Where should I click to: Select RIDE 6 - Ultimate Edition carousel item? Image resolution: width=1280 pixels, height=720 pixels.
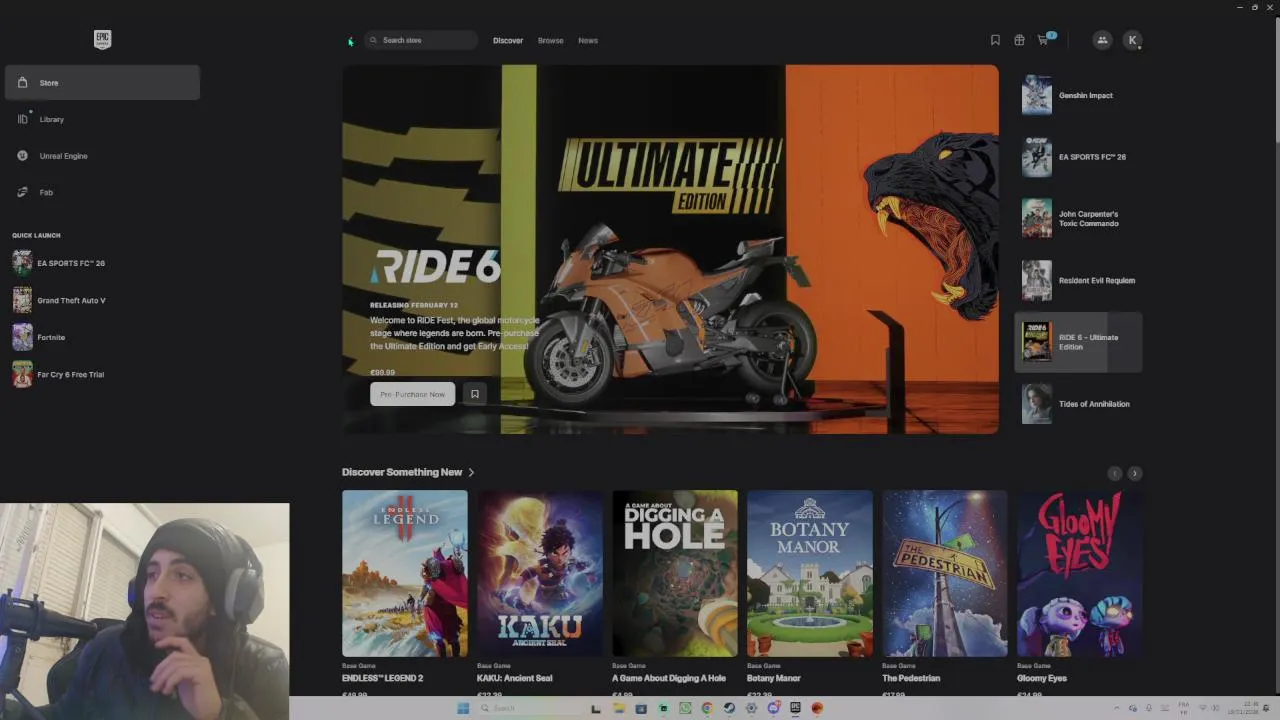(x=1078, y=342)
